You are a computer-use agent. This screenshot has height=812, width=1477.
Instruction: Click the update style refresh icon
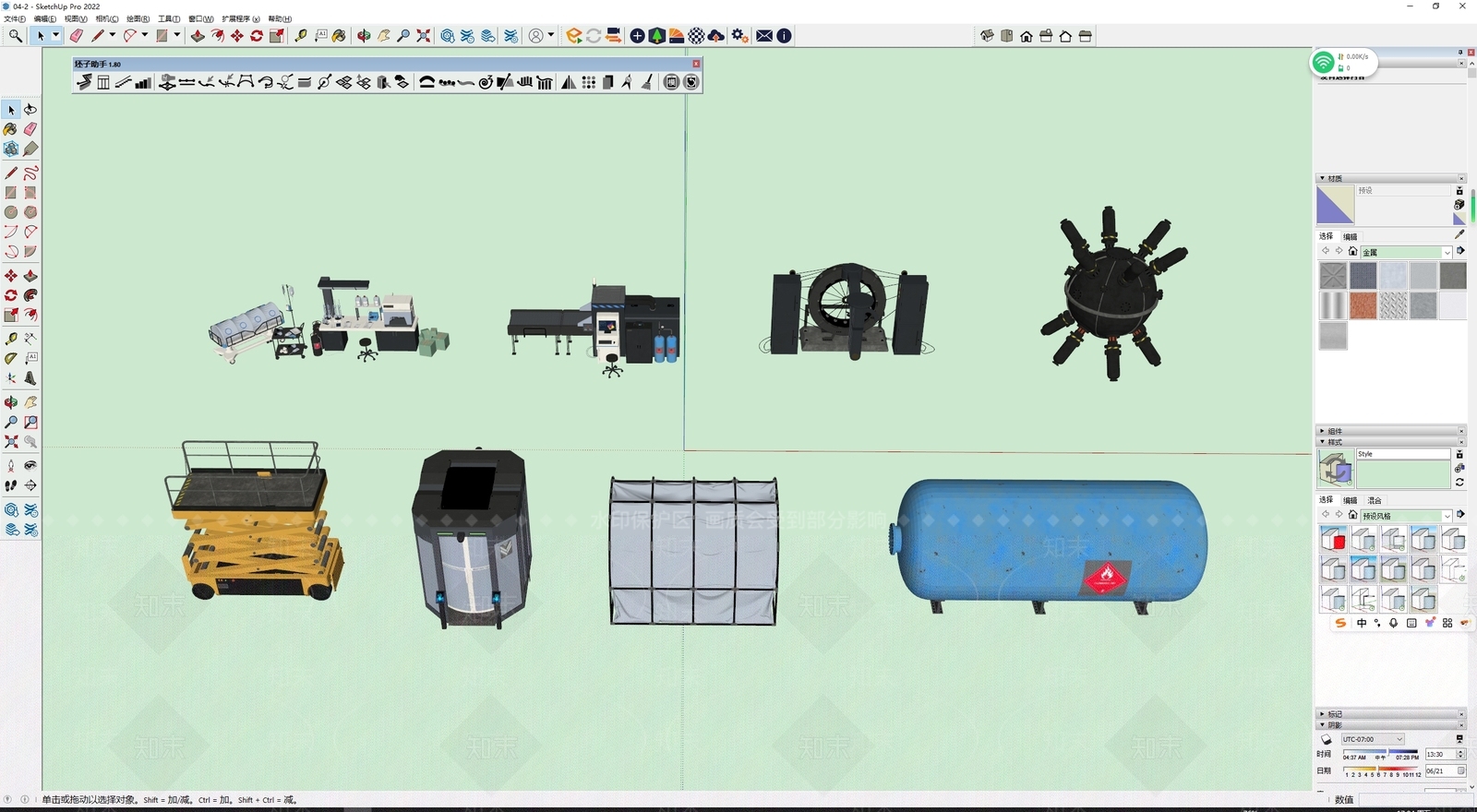click(x=1459, y=483)
